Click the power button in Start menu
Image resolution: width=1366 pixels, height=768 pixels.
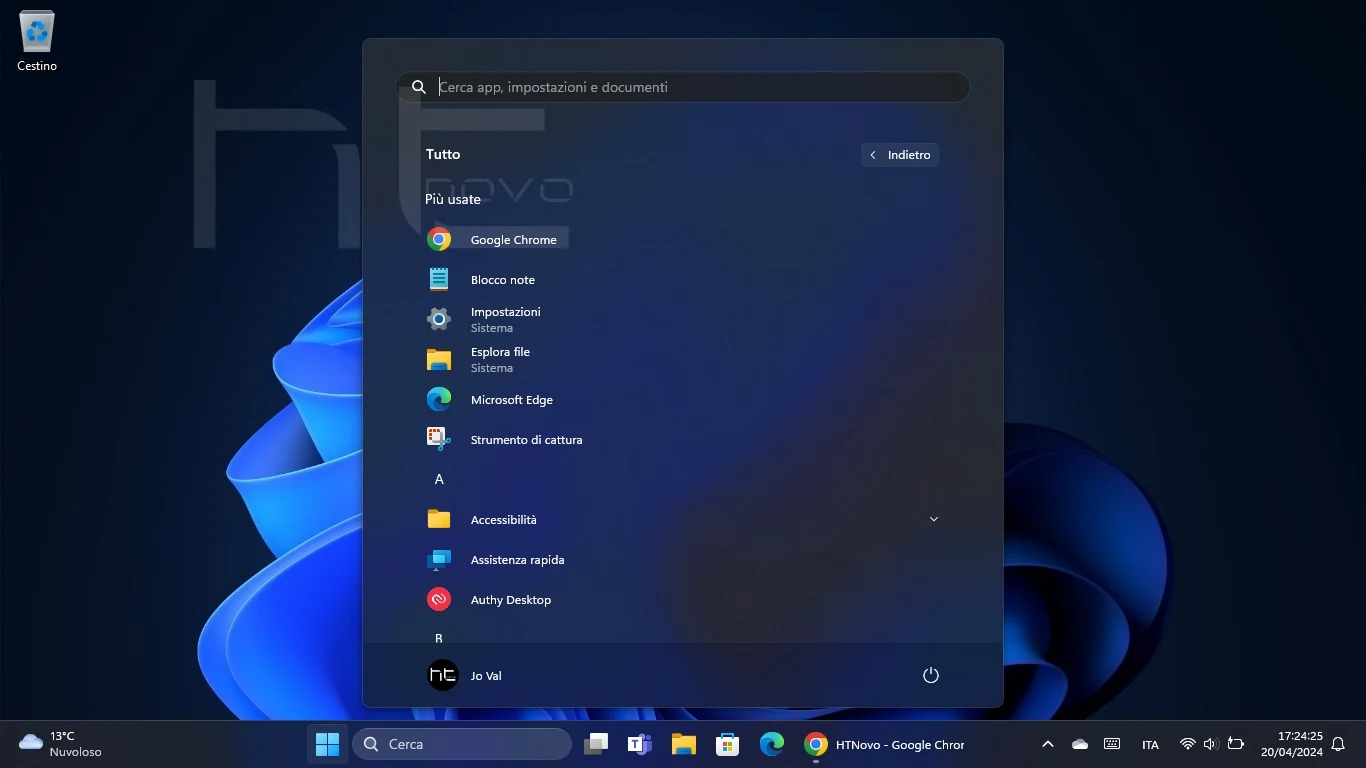pyautogui.click(x=931, y=675)
